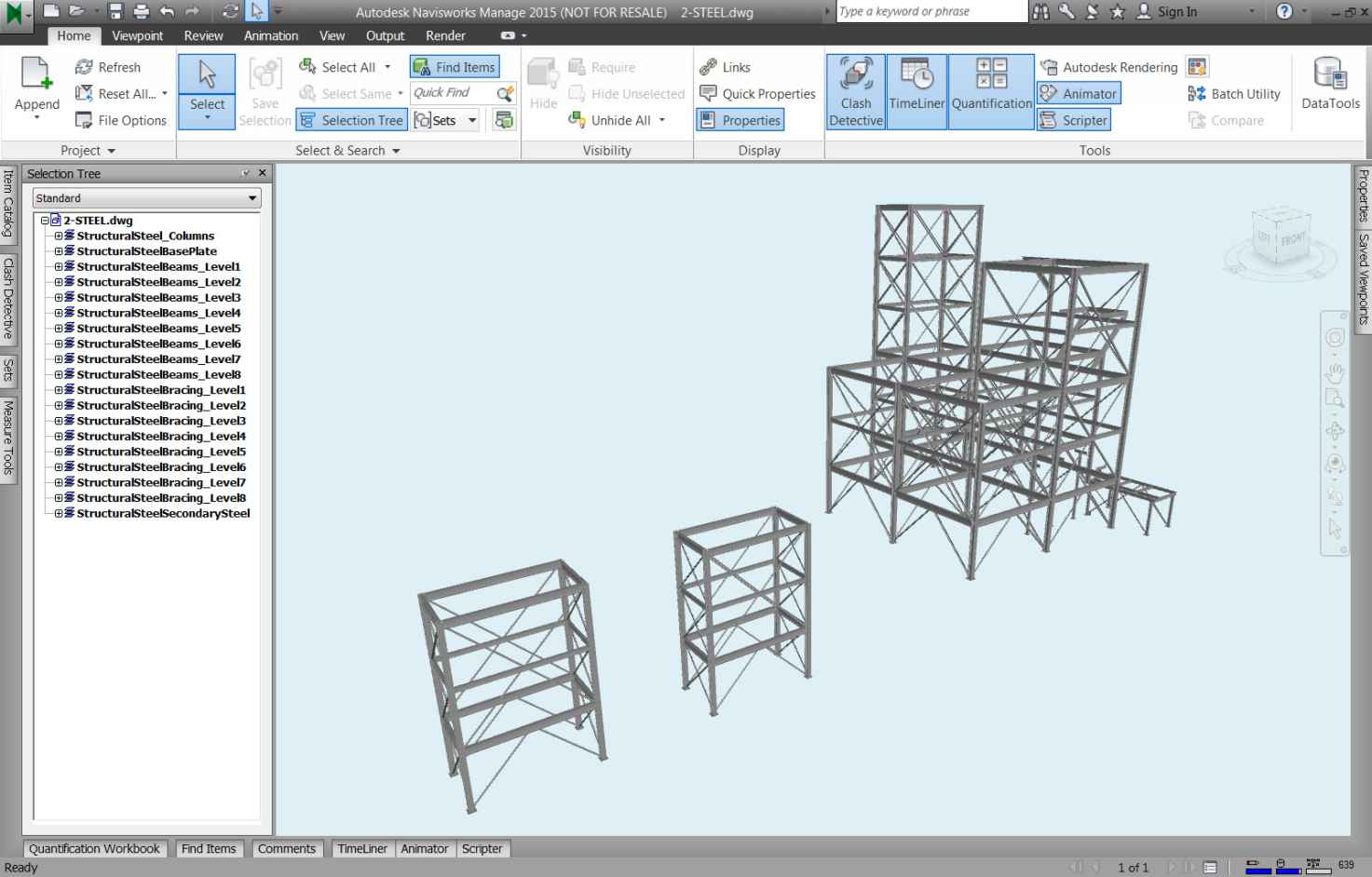The height and width of the screenshot is (877, 1372).
Task: Open the TimeLiner tool
Action: click(917, 91)
